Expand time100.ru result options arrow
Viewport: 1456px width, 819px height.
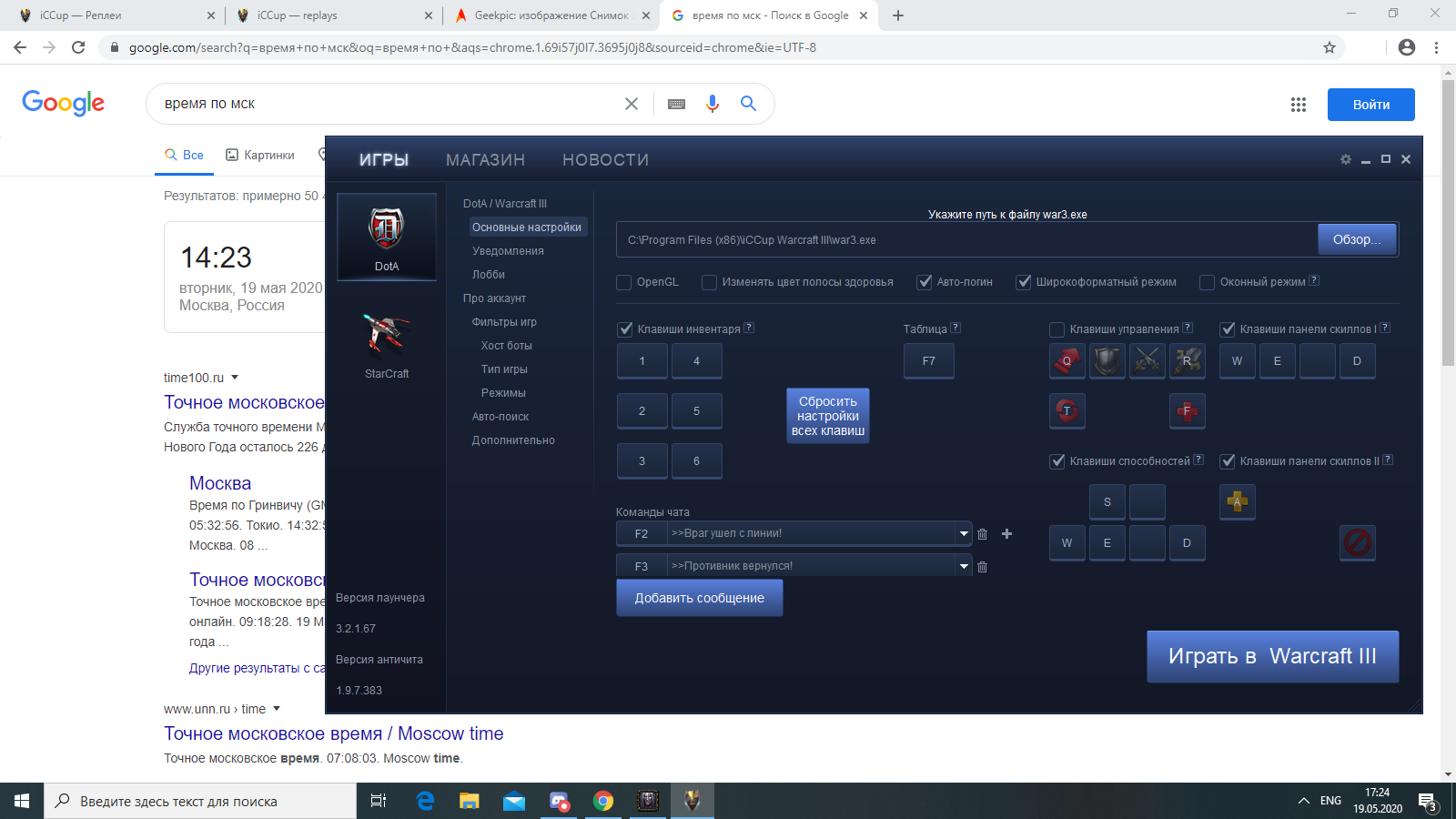pyautogui.click(x=235, y=378)
